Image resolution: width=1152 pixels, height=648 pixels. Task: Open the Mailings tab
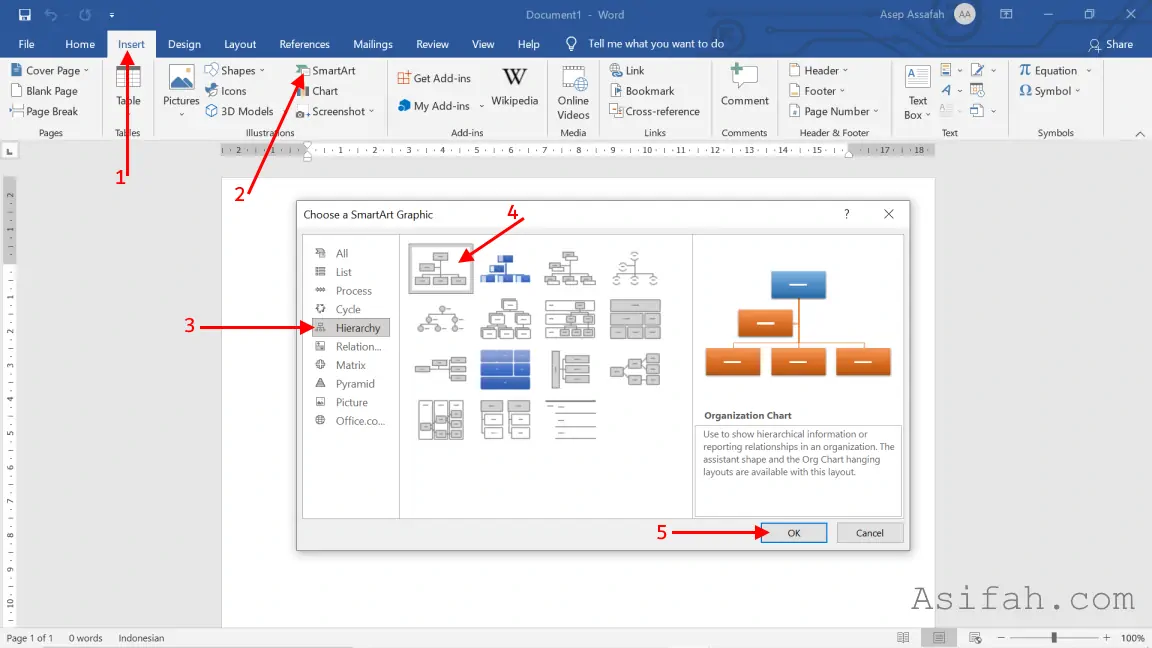pos(372,44)
